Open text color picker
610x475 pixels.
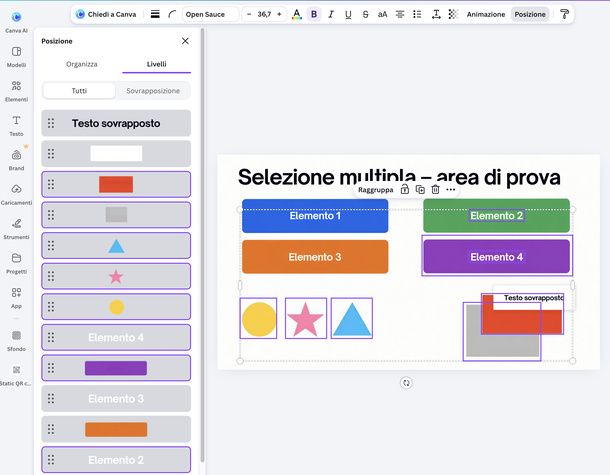(x=297, y=14)
